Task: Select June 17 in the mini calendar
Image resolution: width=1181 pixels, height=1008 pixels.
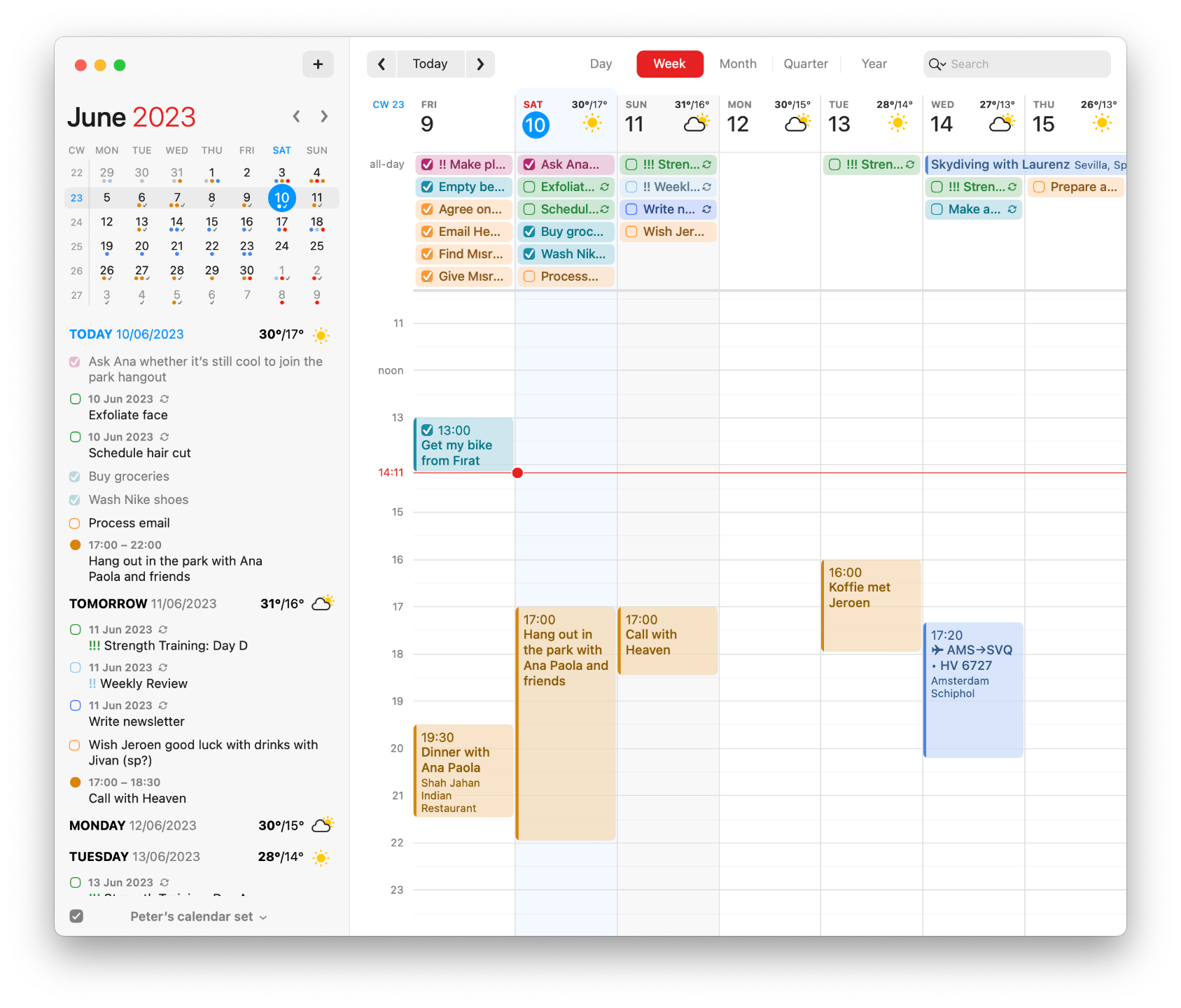Action: pyautogui.click(x=282, y=223)
